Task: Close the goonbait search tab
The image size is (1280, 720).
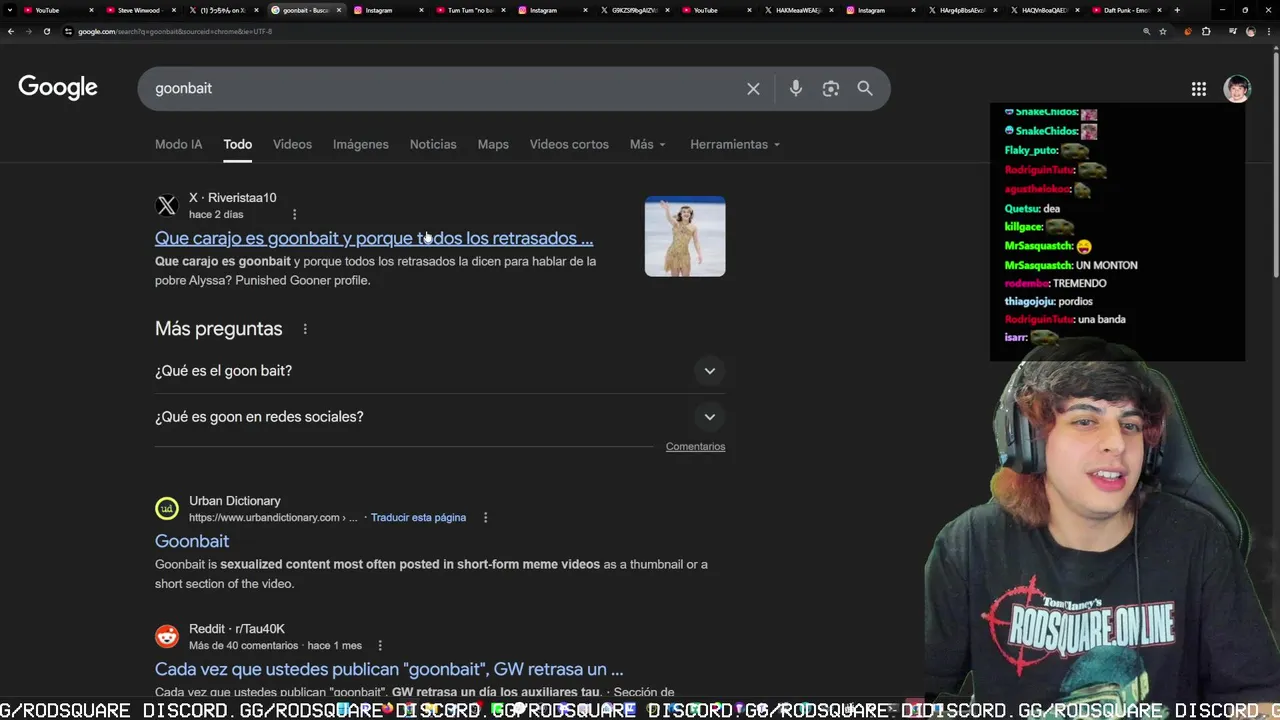Action: click(339, 10)
